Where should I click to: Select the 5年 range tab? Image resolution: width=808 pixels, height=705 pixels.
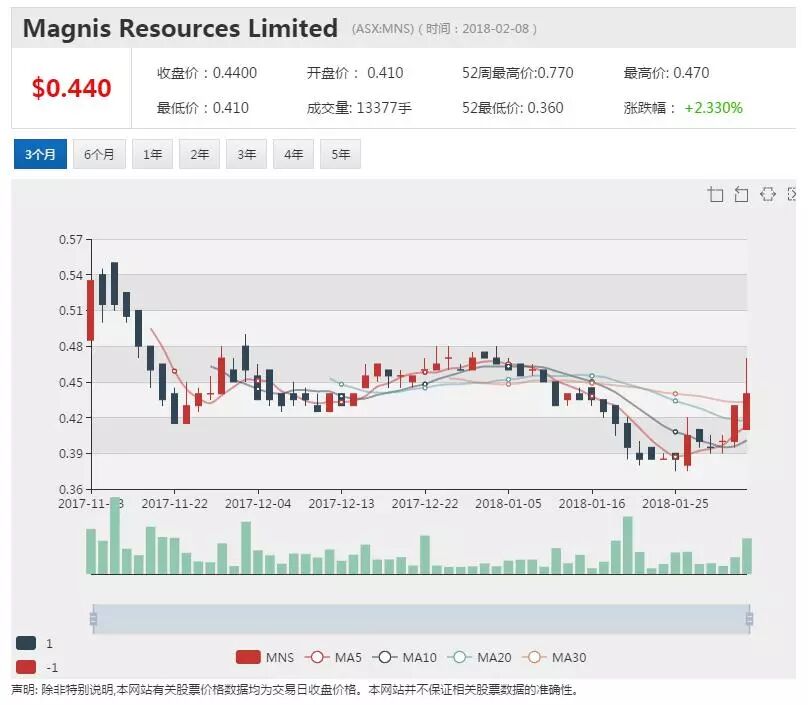[x=340, y=154]
